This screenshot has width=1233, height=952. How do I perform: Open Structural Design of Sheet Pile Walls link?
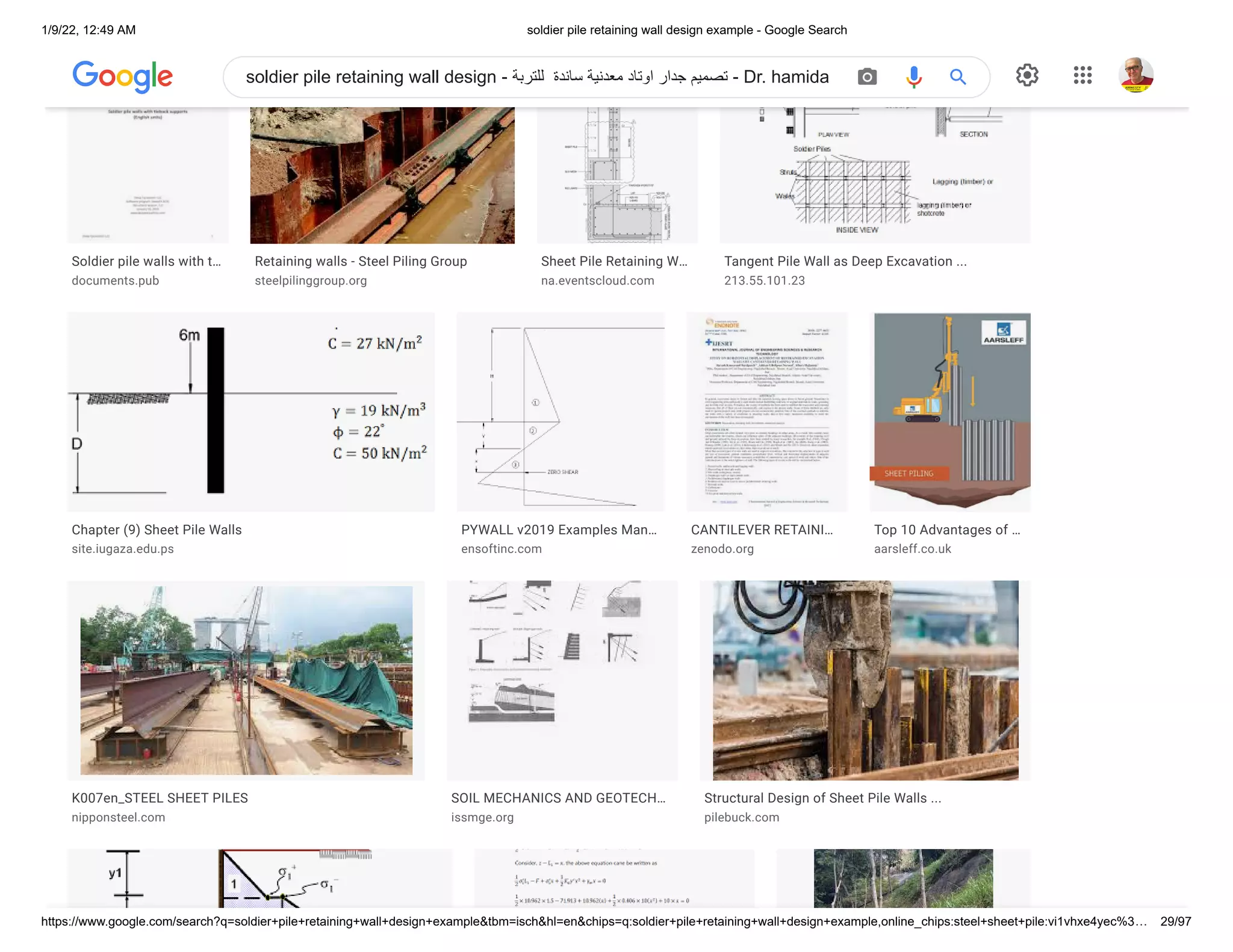822,798
